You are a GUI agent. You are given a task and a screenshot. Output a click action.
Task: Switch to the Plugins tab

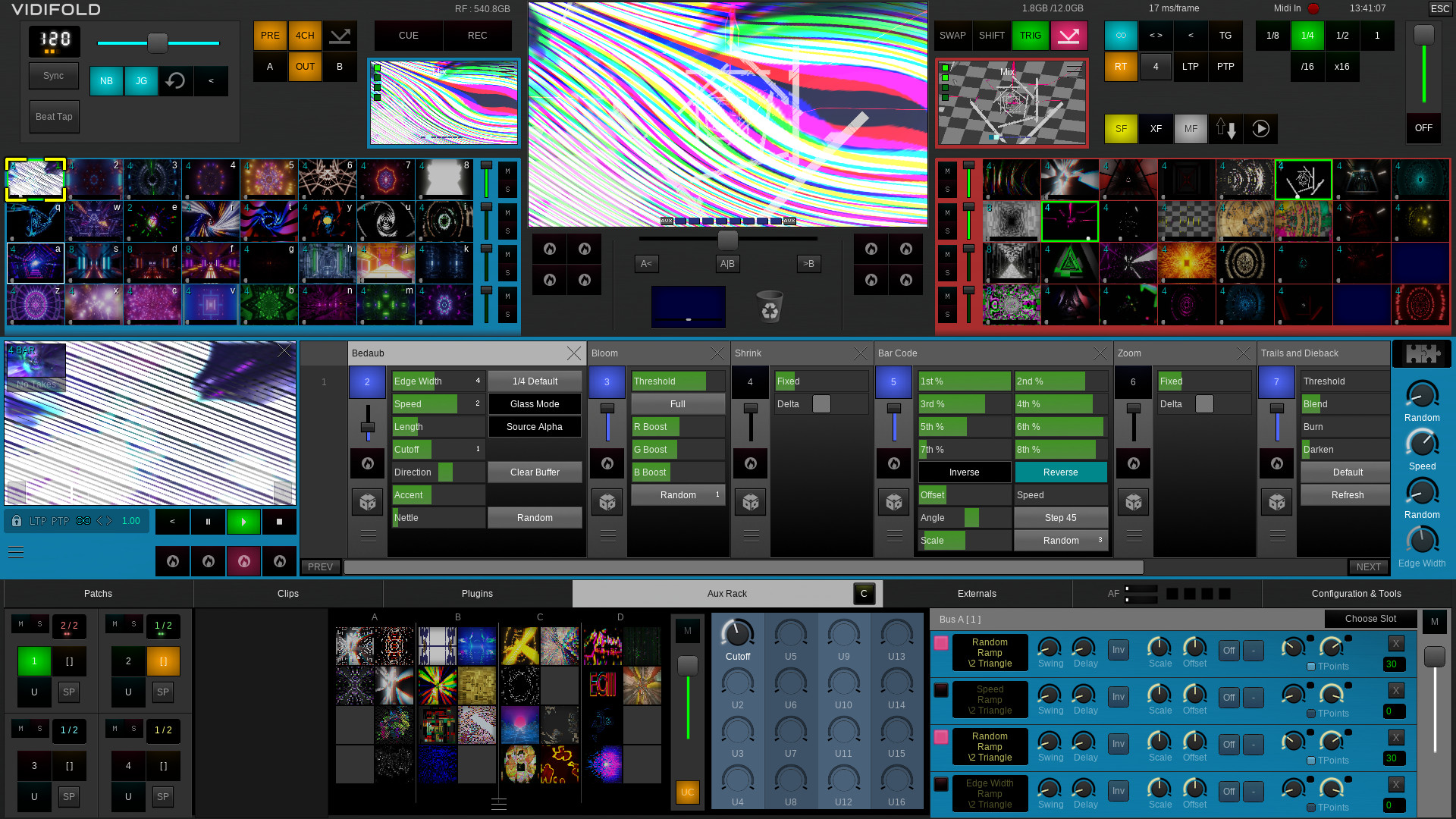click(x=477, y=594)
